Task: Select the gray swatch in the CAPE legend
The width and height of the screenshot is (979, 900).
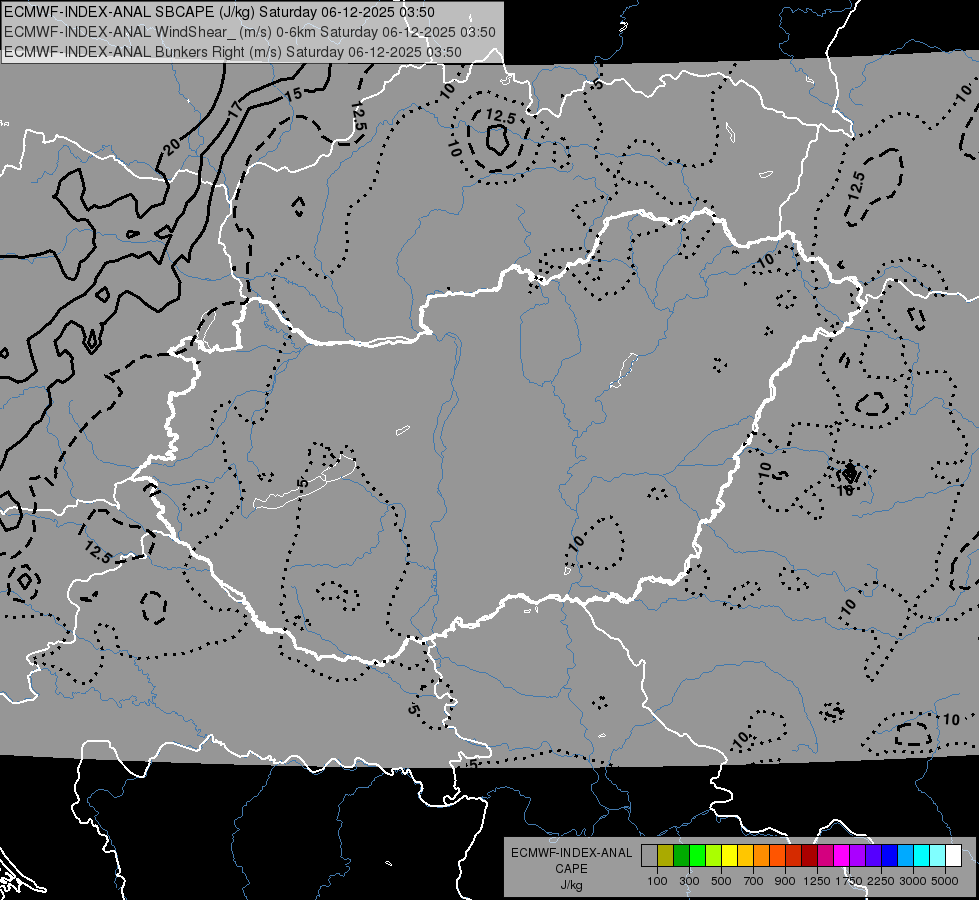Action: pos(649,856)
